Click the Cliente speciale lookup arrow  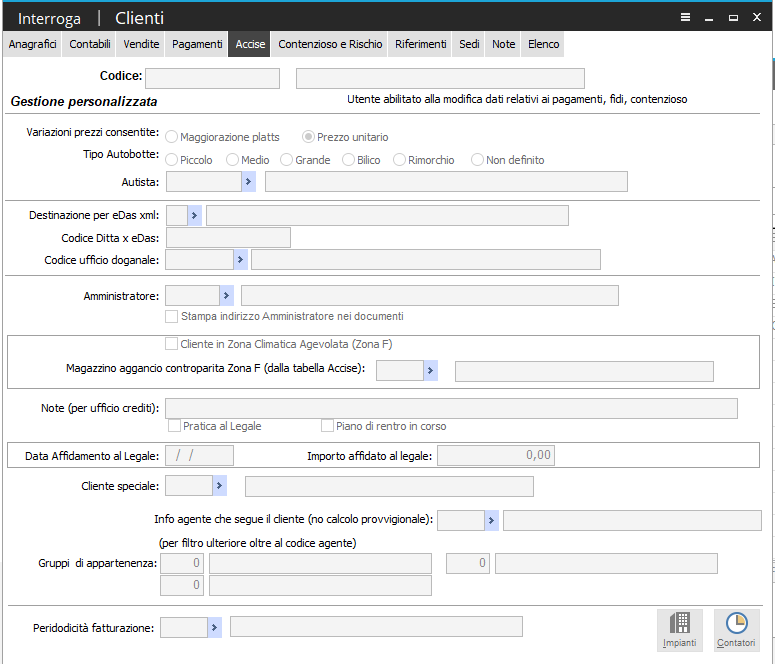pos(220,486)
